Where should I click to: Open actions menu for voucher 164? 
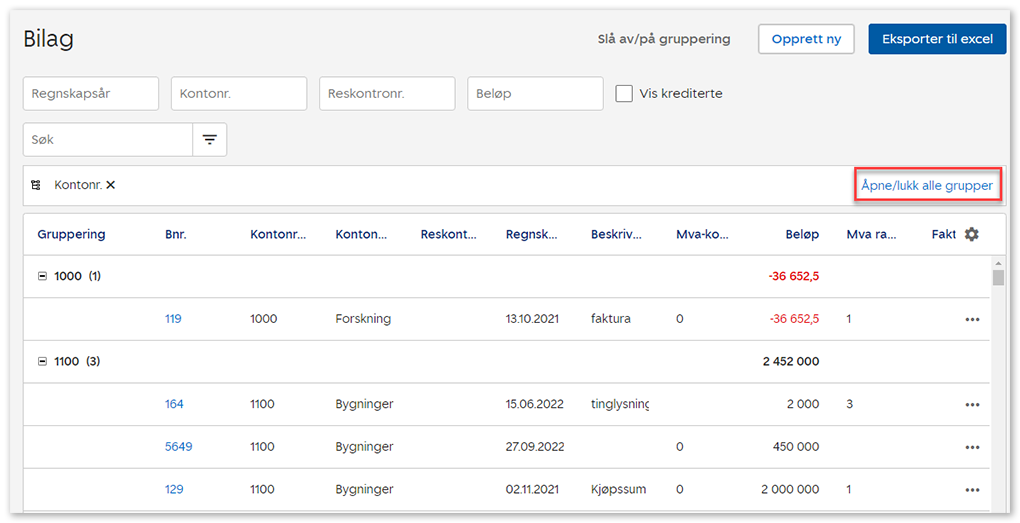click(971, 405)
